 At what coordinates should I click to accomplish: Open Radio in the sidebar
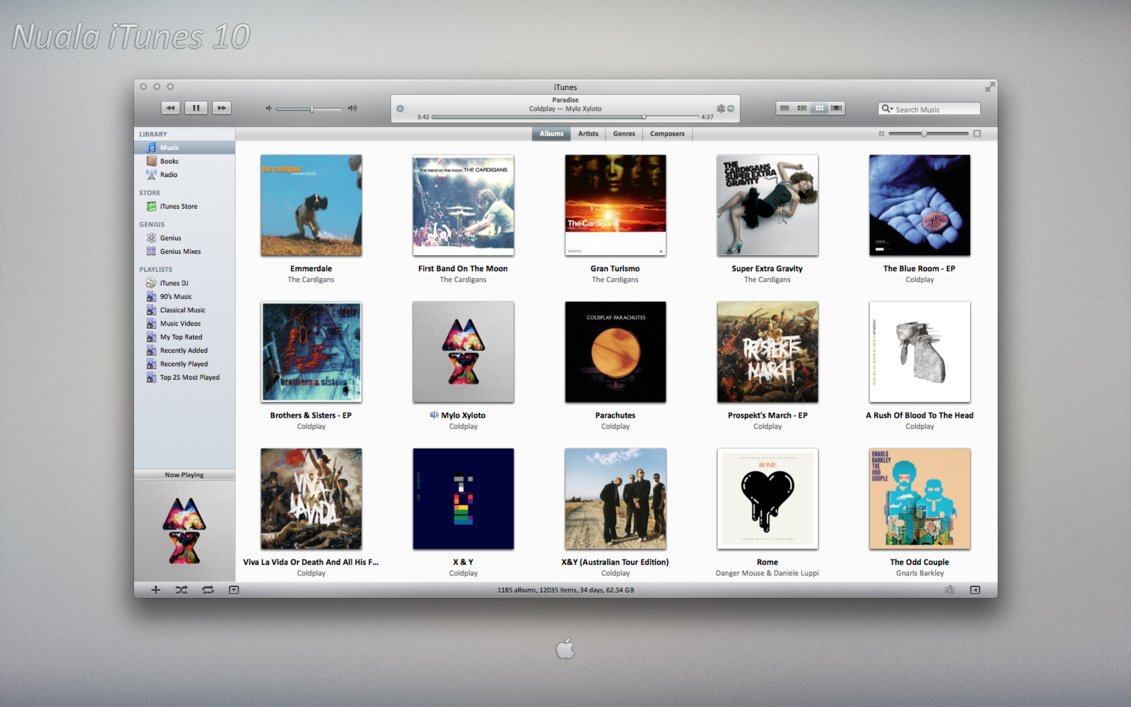185,175
